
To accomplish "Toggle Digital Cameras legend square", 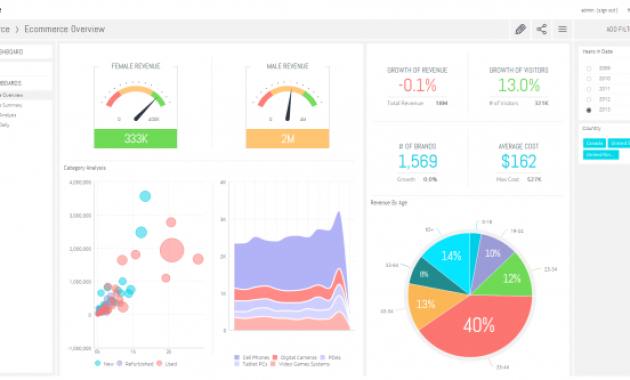I will [275, 357].
